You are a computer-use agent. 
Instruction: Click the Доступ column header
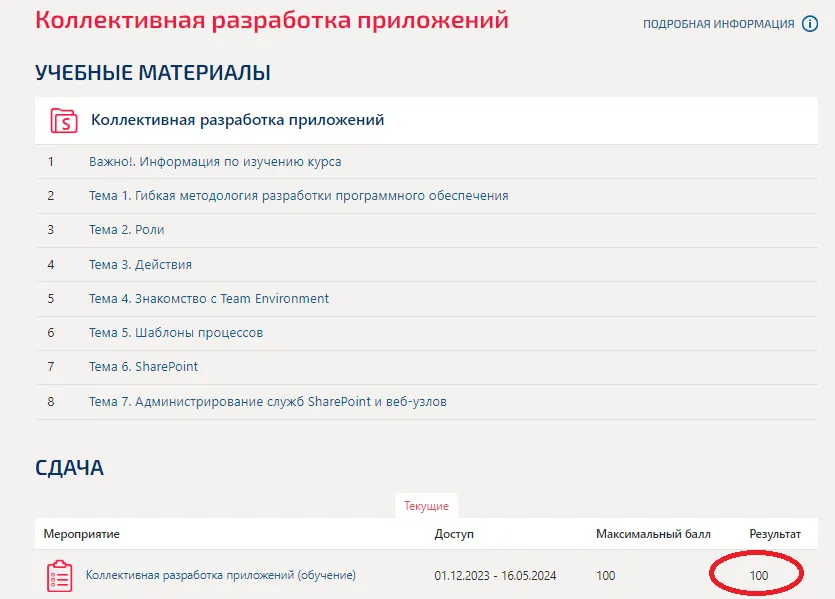[x=454, y=534]
